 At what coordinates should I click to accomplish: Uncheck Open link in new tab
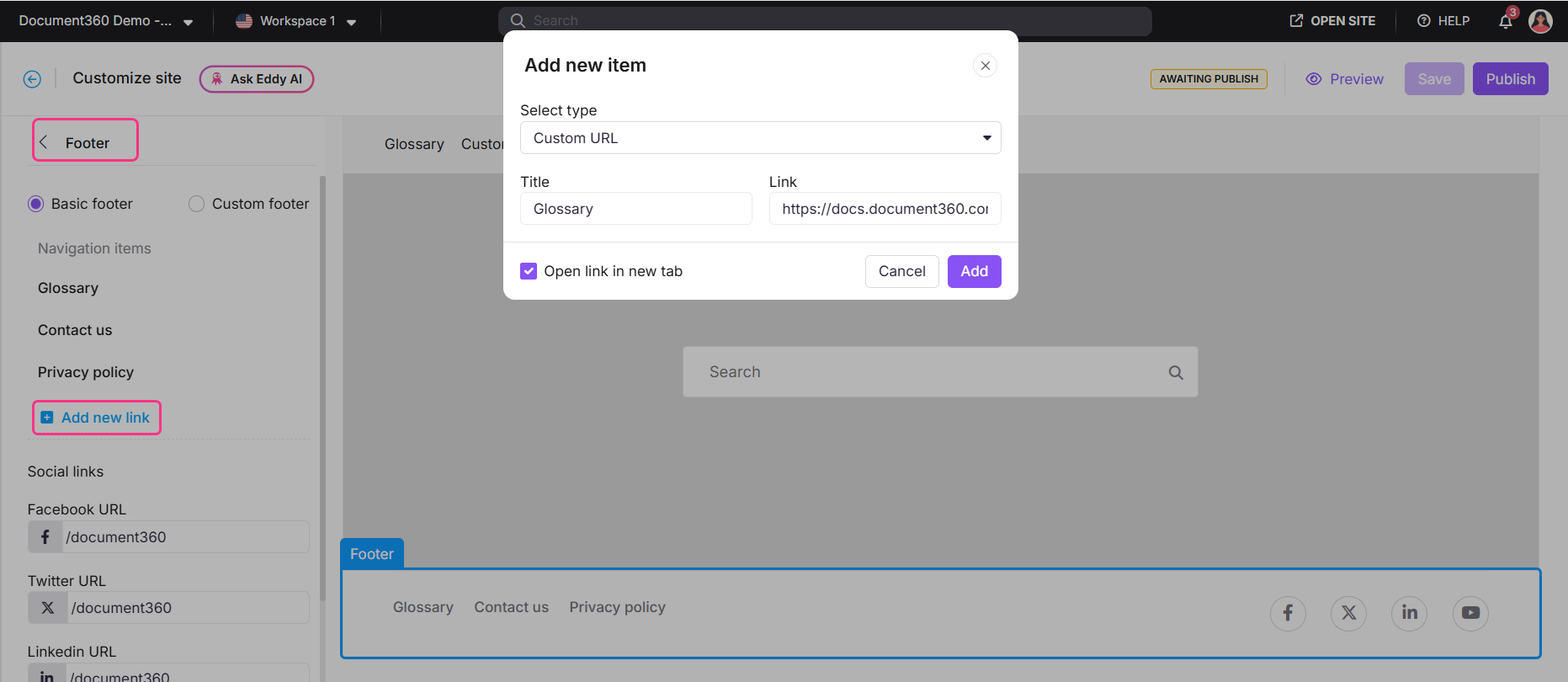coord(529,271)
